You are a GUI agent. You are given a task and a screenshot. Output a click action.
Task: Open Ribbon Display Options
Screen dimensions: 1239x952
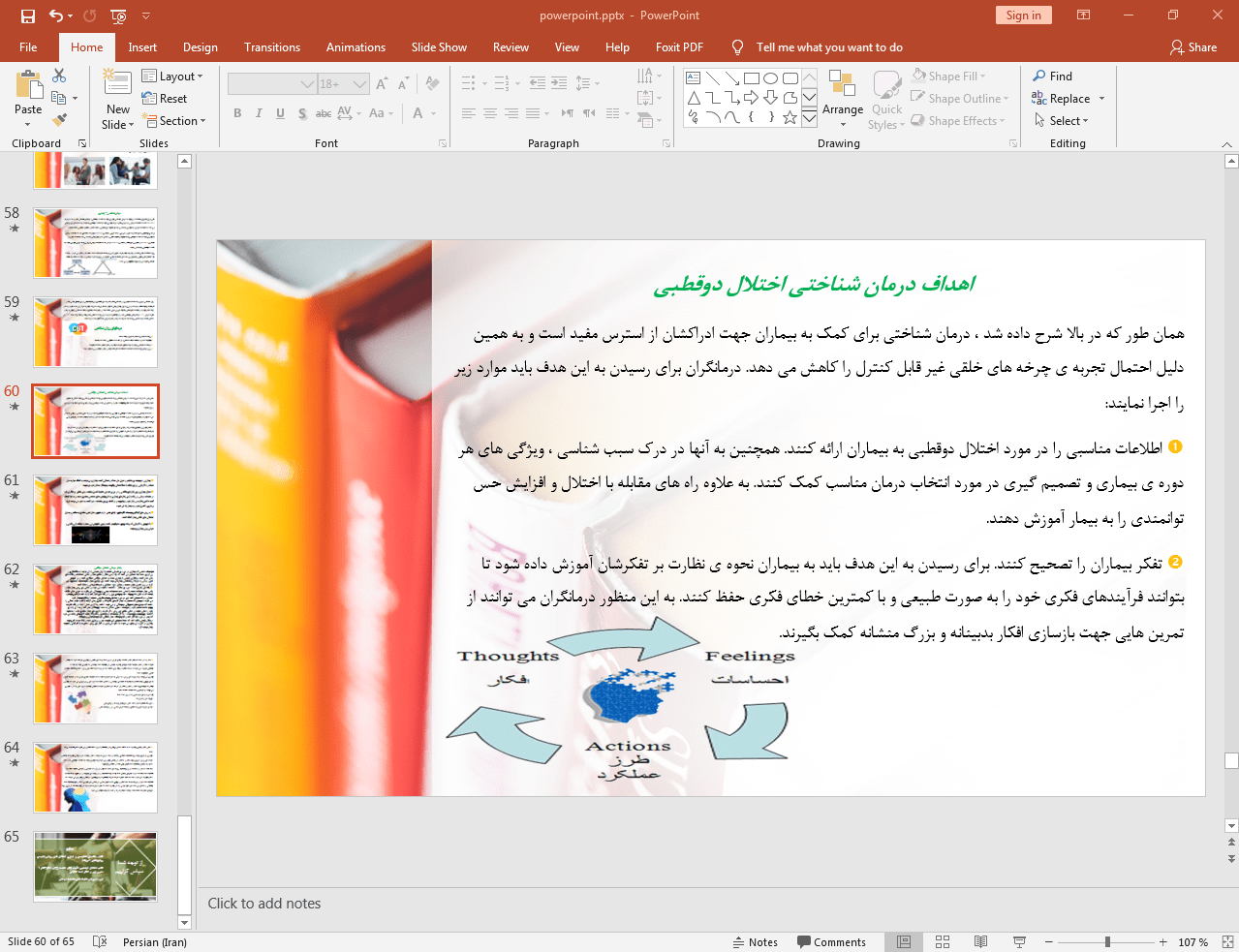(1084, 15)
